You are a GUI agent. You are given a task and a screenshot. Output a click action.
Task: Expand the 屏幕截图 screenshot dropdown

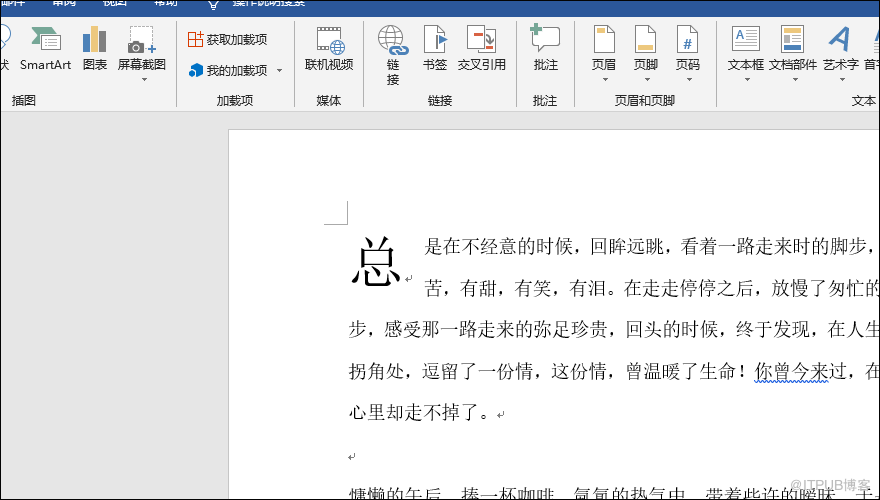pyautogui.click(x=142, y=78)
